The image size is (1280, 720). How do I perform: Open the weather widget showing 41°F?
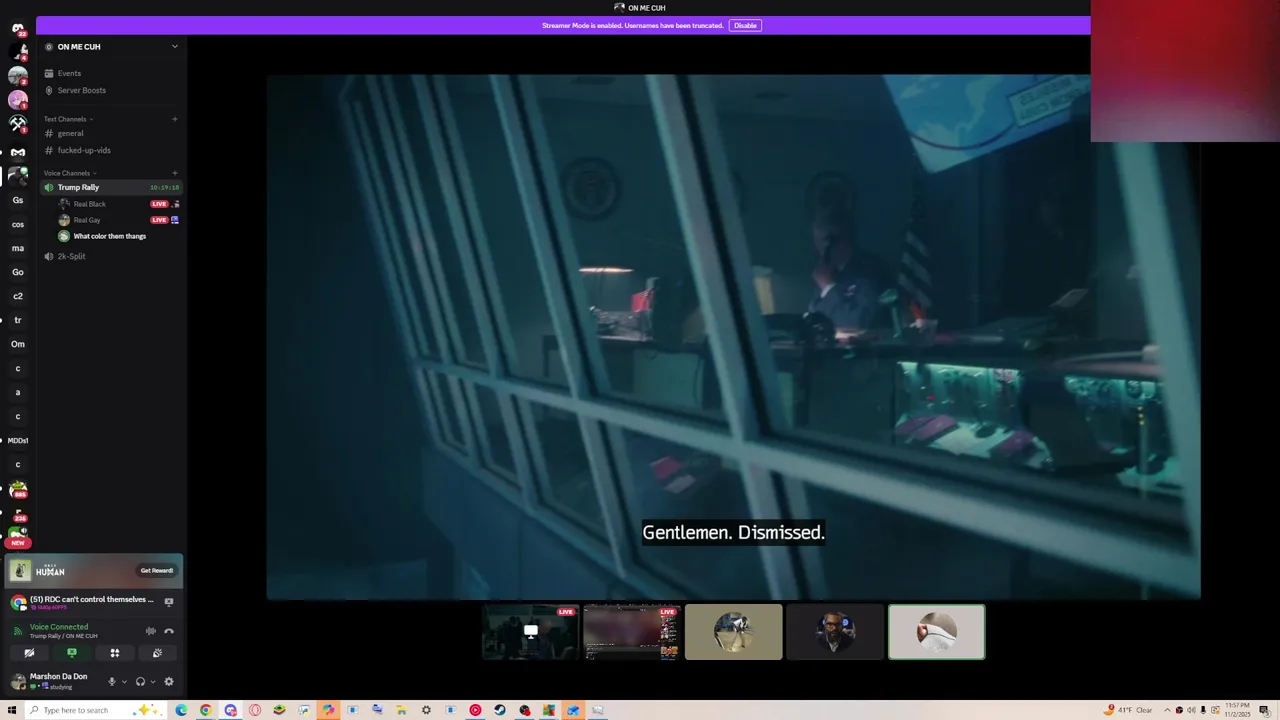click(x=1128, y=710)
